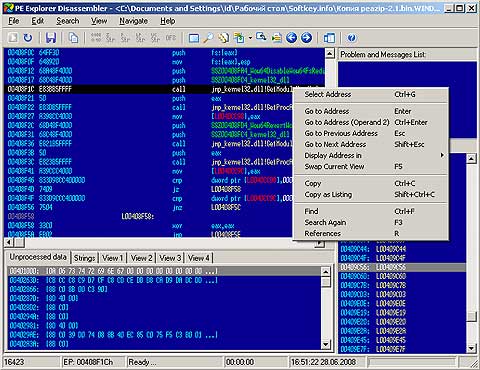
Task: Choose References in context menu
Action: tap(370, 233)
